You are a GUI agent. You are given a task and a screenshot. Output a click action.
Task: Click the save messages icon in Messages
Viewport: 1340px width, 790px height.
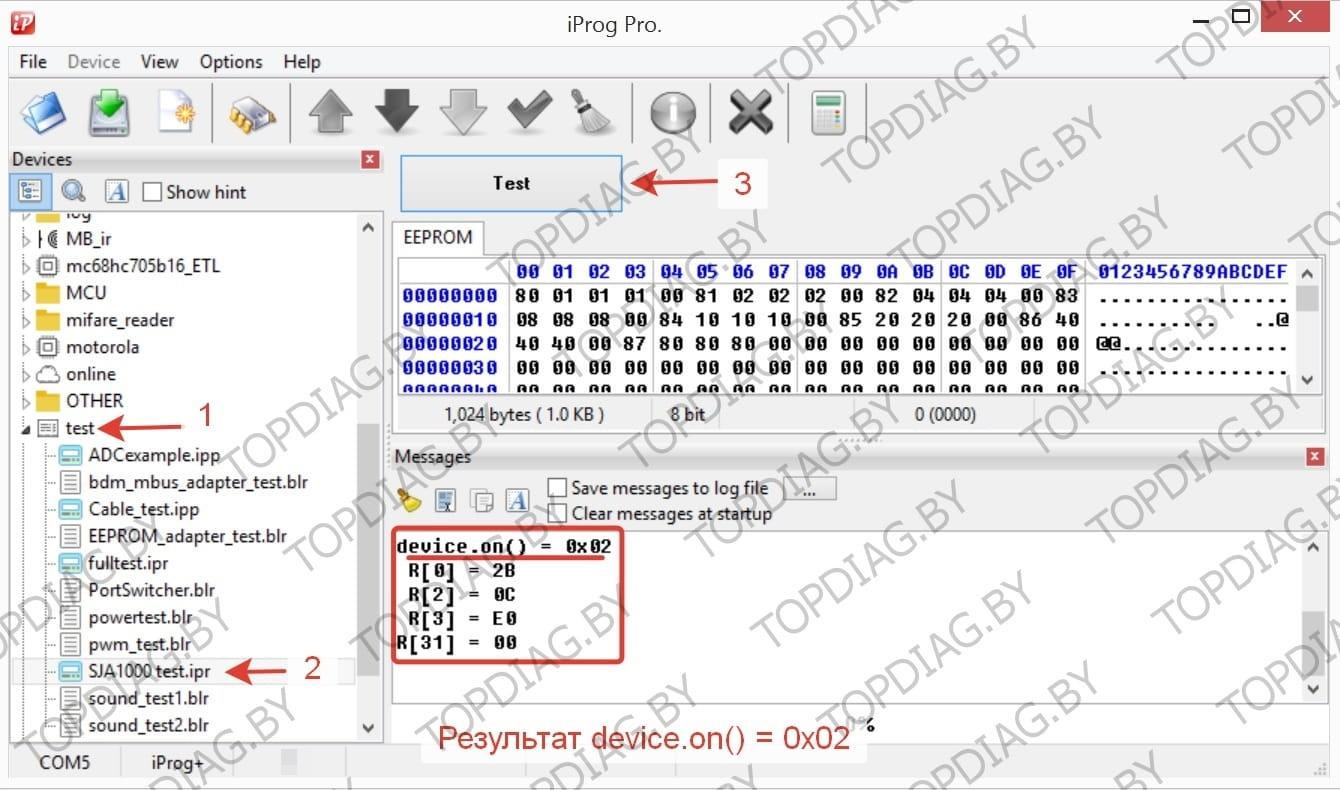point(447,501)
